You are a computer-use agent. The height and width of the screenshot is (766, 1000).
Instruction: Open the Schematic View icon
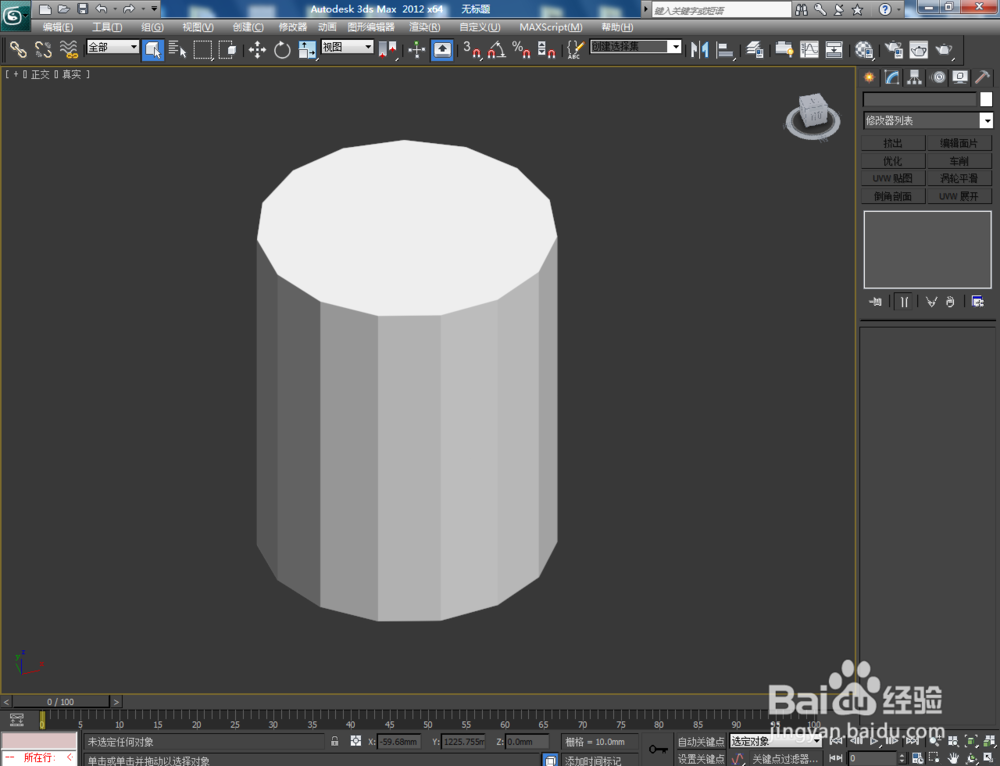[834, 50]
